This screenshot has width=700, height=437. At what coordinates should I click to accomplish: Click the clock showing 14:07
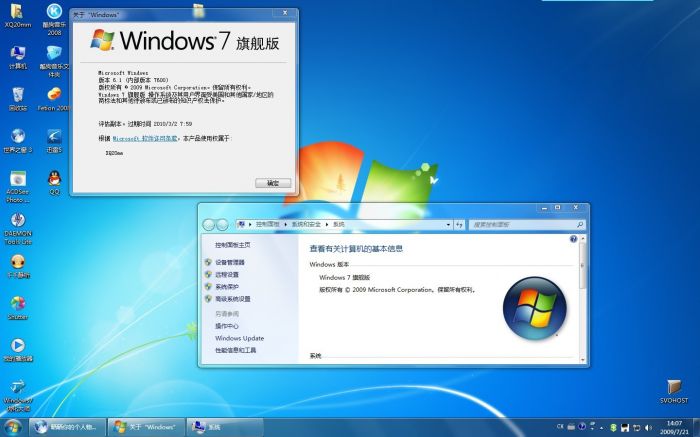click(x=674, y=423)
